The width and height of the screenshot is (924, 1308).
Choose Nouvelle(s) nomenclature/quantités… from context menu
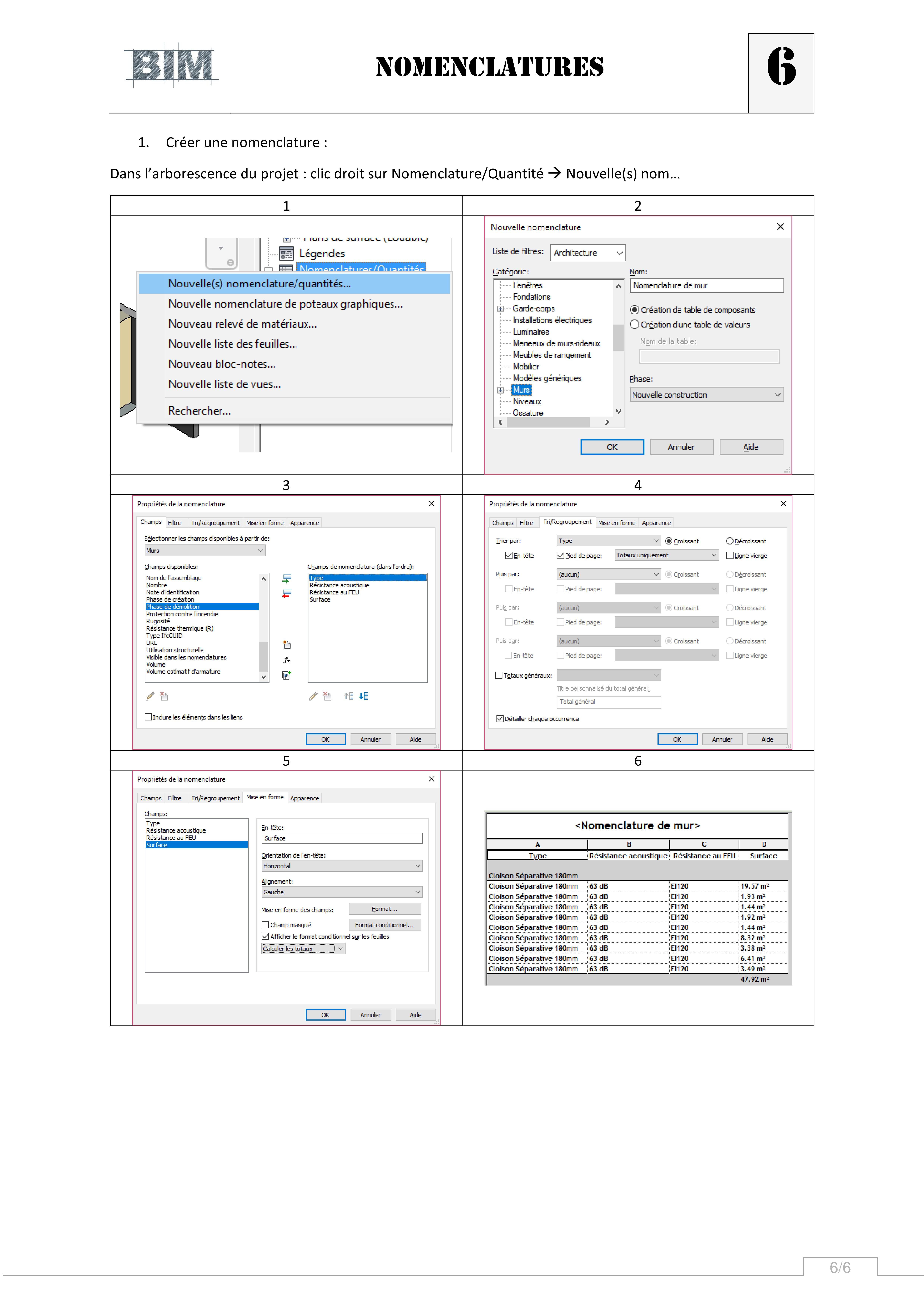coord(294,284)
